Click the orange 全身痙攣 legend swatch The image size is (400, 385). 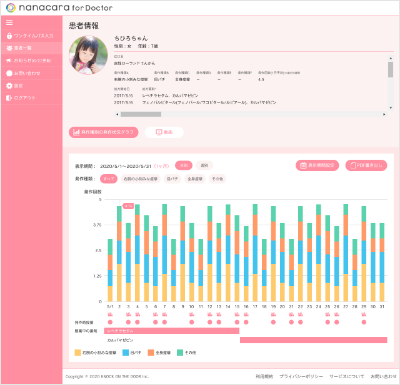151,352
